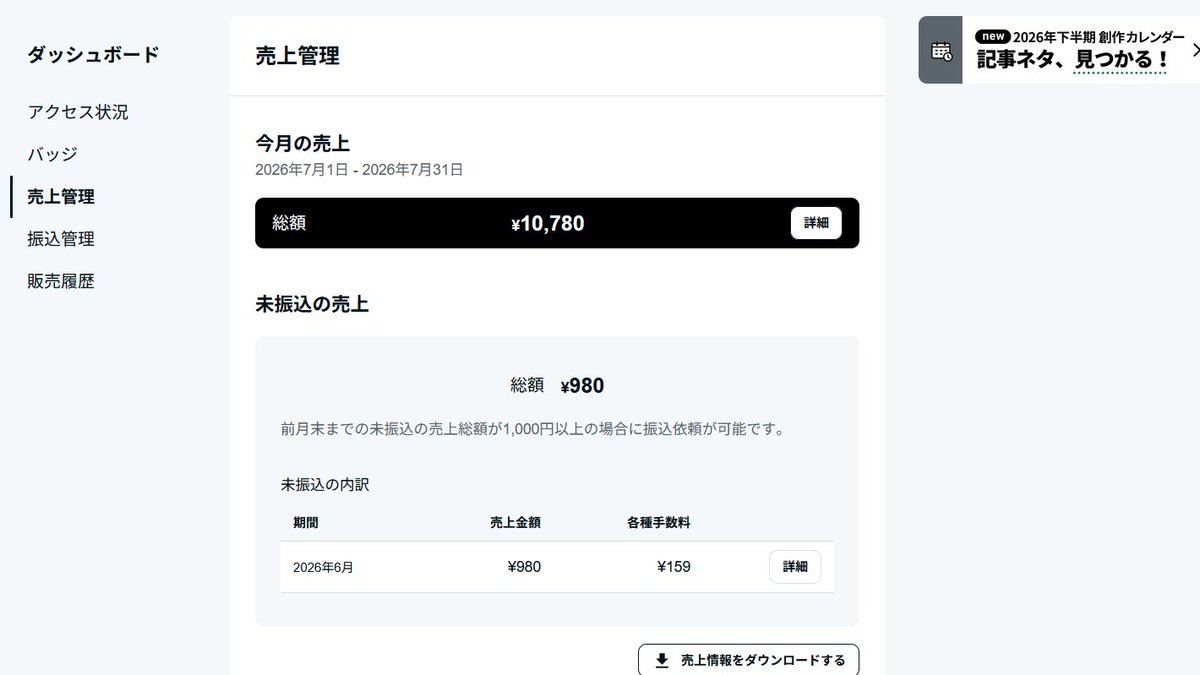Click 売上情報をダウンロードする button

pos(748,660)
